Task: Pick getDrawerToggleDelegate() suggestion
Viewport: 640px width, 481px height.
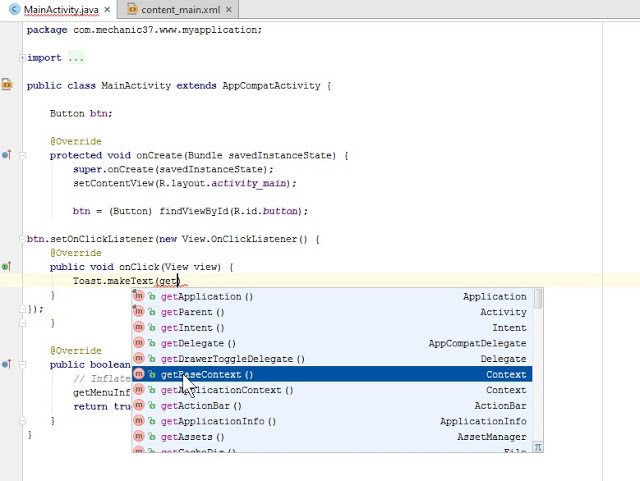Action: (332, 359)
